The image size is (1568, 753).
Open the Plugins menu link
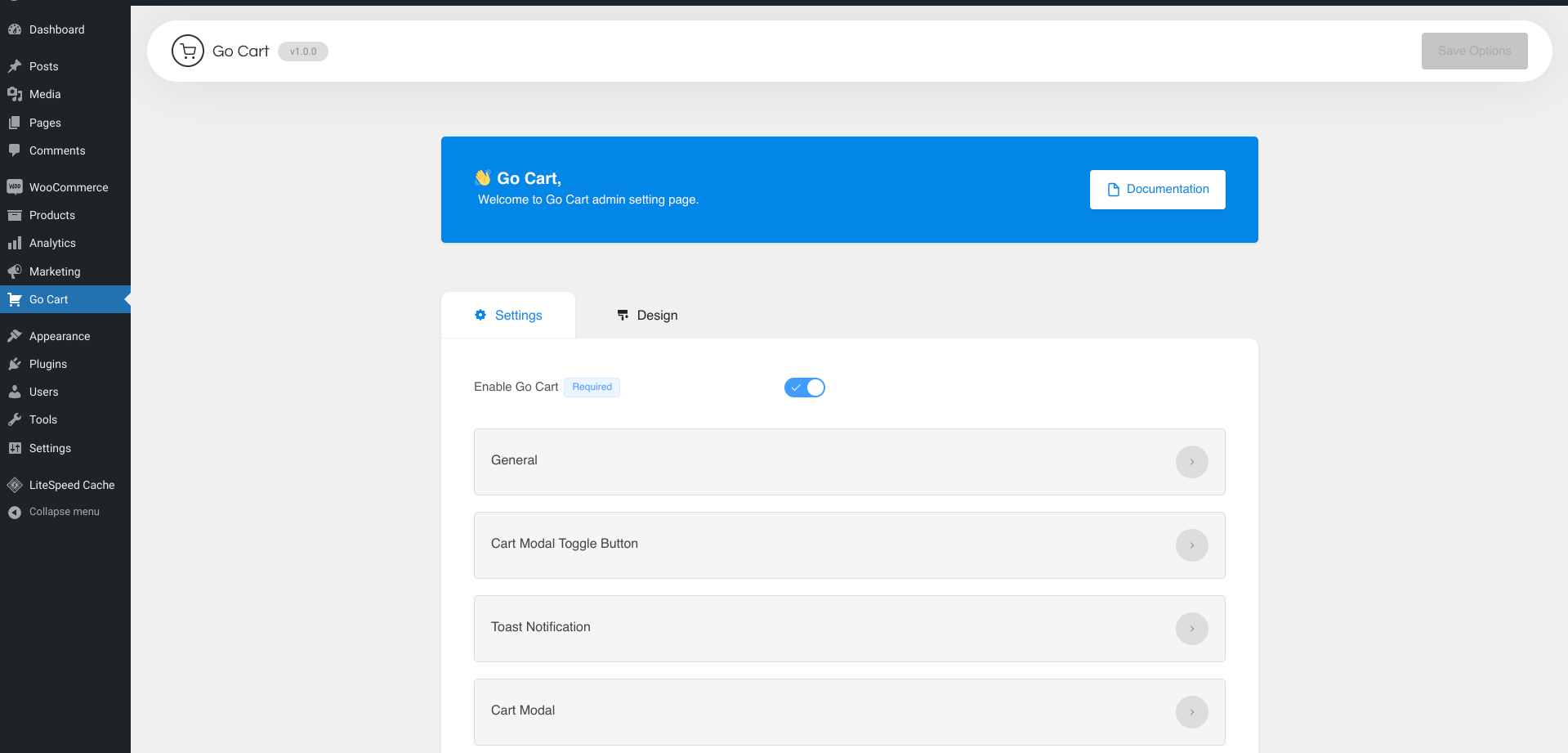tap(65, 364)
